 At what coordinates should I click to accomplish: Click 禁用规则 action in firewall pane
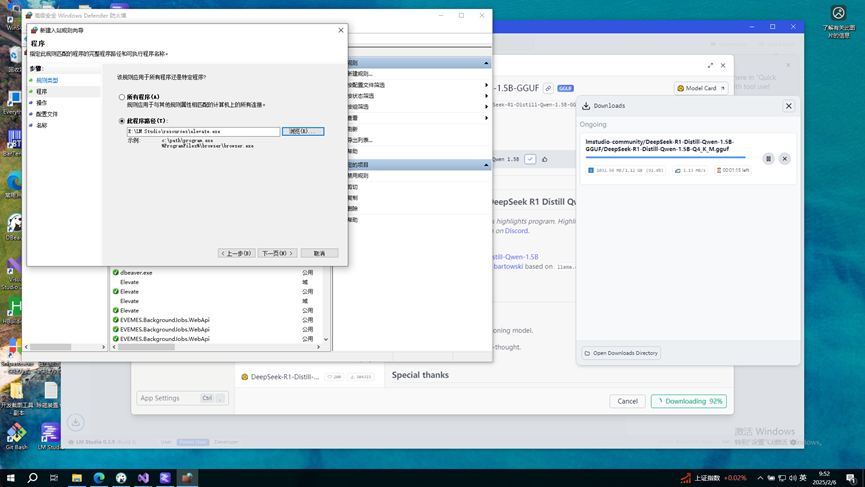click(358, 176)
